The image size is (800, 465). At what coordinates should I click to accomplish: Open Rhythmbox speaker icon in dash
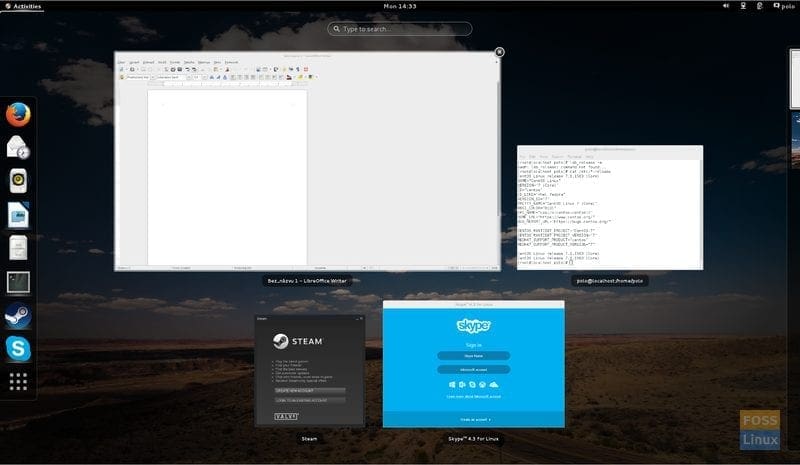pyautogui.click(x=18, y=181)
